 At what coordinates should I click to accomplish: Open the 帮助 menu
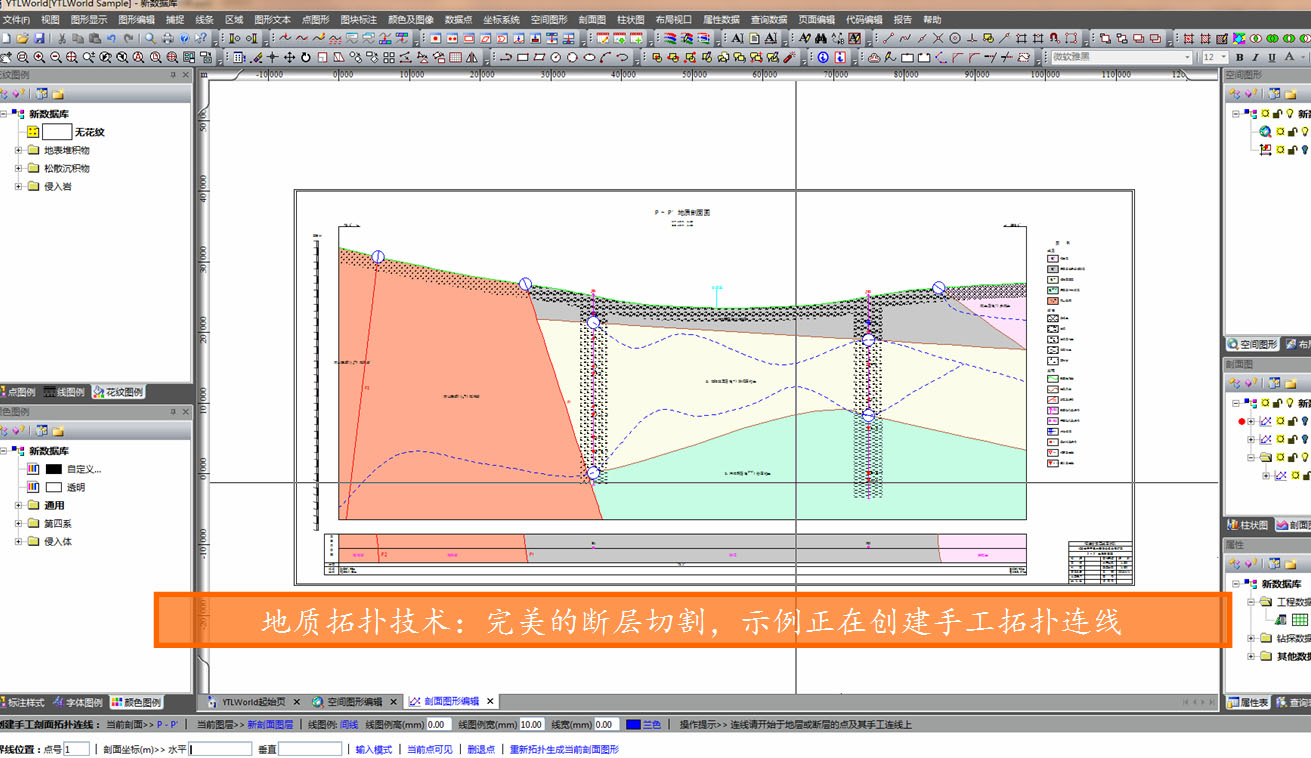coord(932,19)
